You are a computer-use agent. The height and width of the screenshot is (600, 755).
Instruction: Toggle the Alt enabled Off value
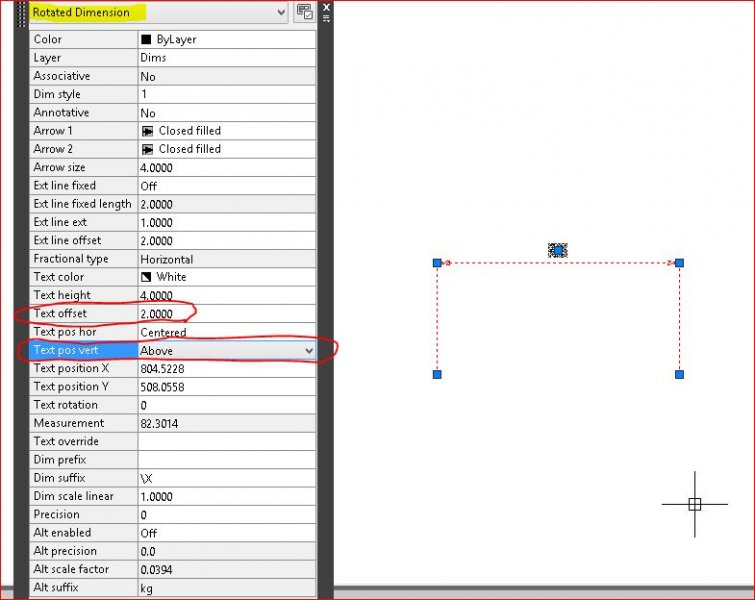pyautogui.click(x=227, y=533)
